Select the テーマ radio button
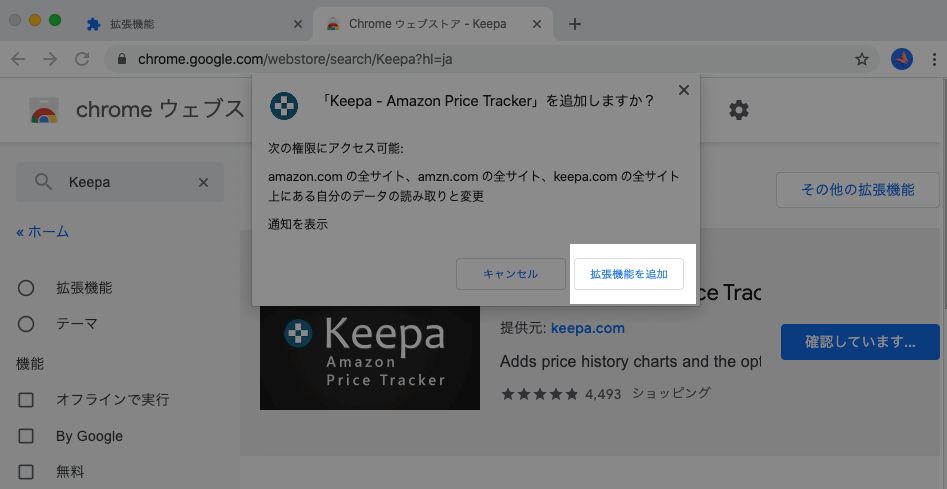Image resolution: width=947 pixels, height=489 pixels. point(27,324)
